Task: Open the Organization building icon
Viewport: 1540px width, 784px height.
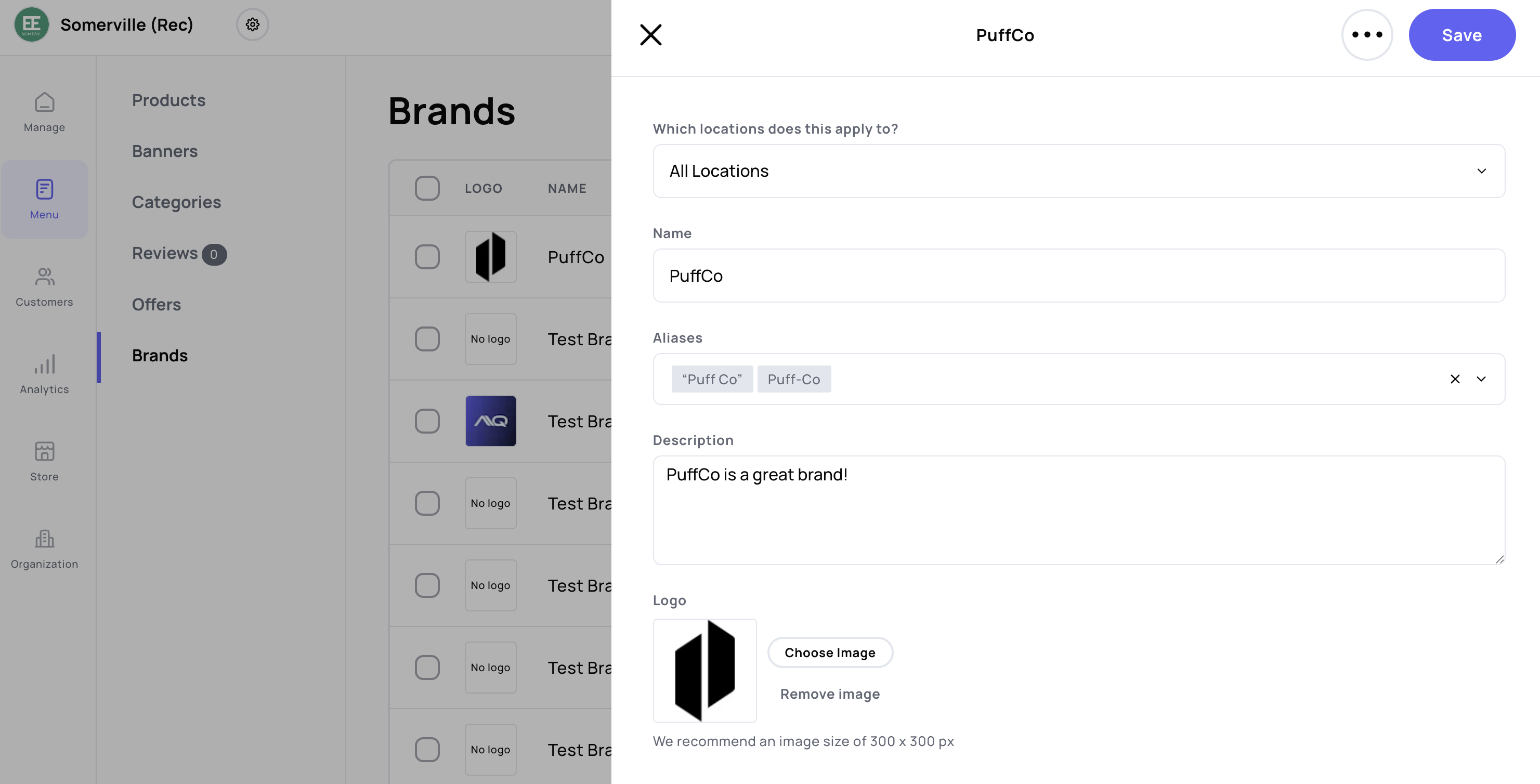Action: tap(44, 540)
